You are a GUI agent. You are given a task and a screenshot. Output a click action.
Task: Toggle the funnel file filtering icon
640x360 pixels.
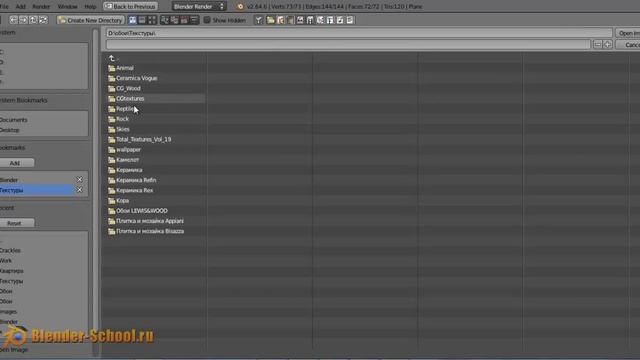pos(258,20)
